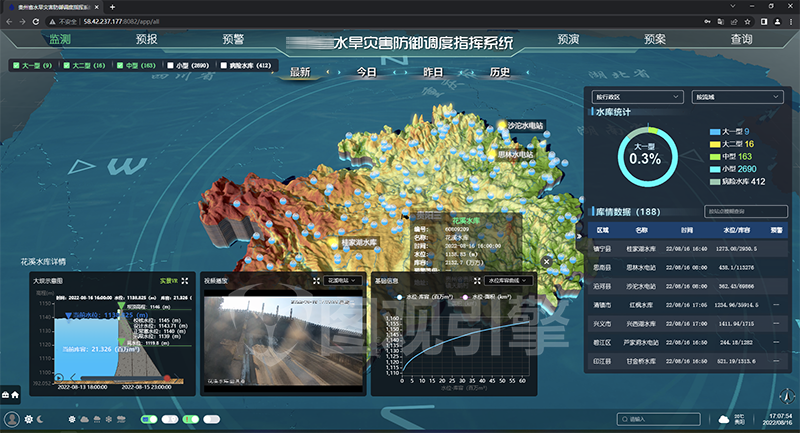Click the 大二型 yellow legend swatch
Screen dimensions: 800x433
[715, 144]
